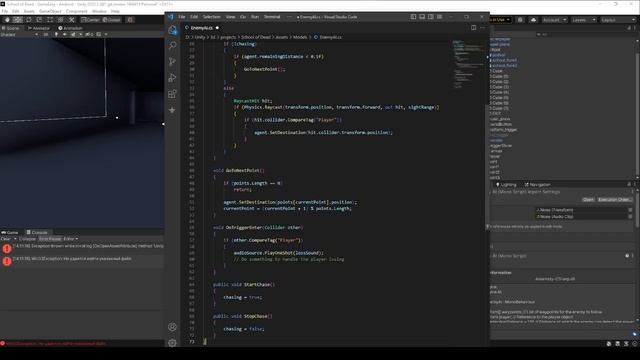Toggle primary sidebar layout icon in VS Code
The height and width of the screenshot is (360, 640).
413,17
